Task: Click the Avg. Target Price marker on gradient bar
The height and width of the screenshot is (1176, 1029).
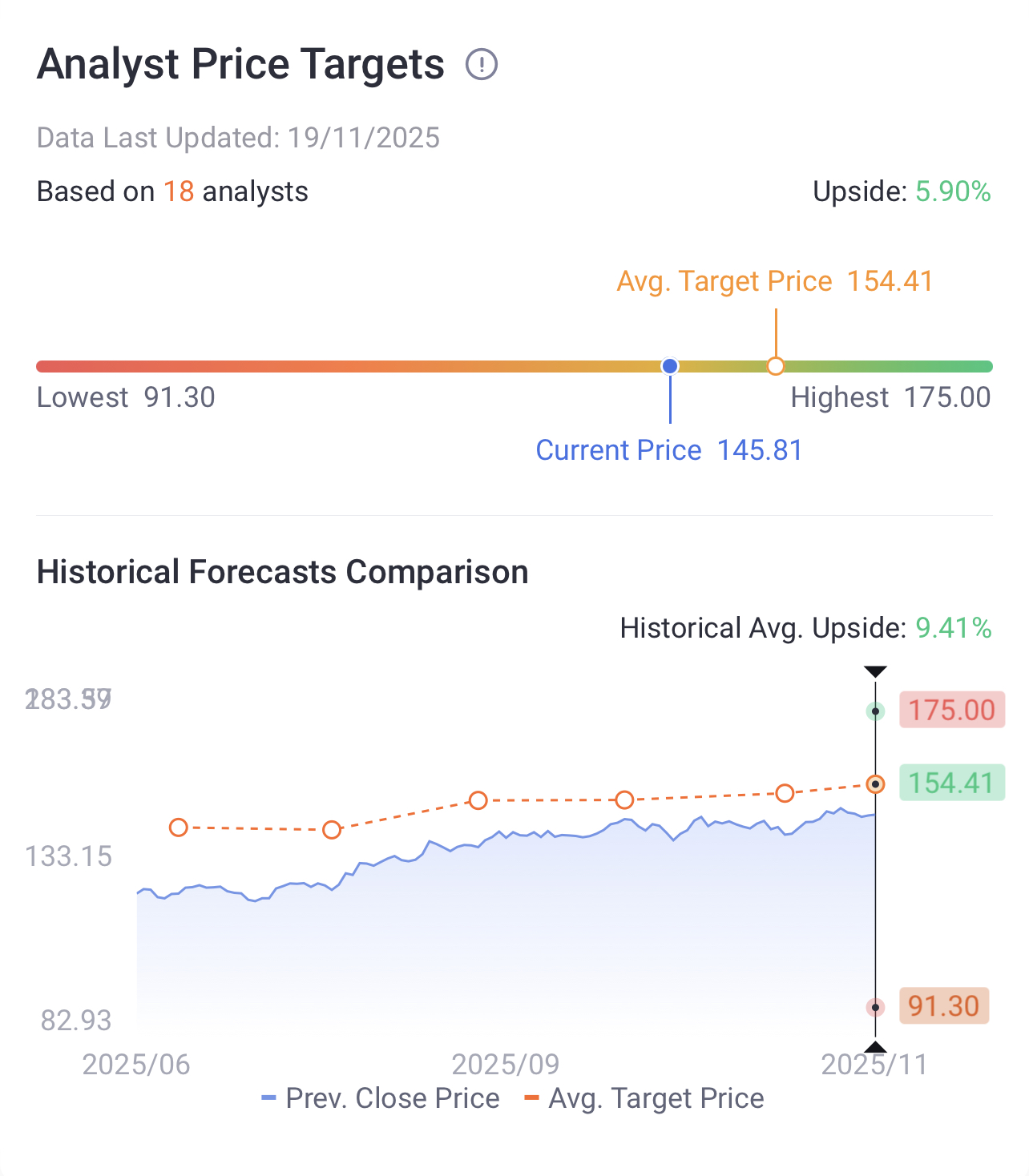Action: pyautogui.click(x=775, y=366)
